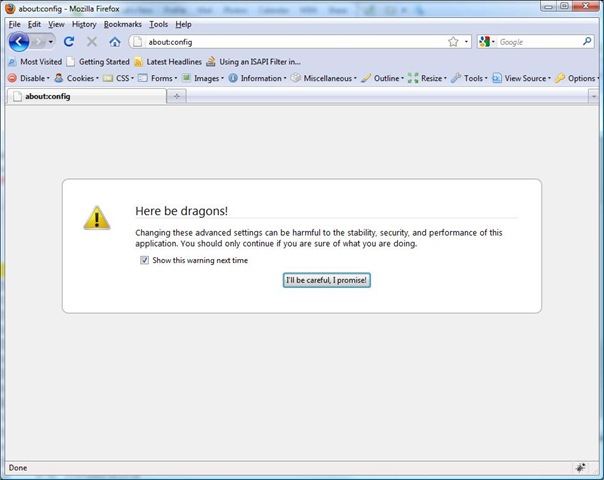Screen dimensions: 604x480
Task: Click the status bar icon at bottom right
Action: coord(579,467)
